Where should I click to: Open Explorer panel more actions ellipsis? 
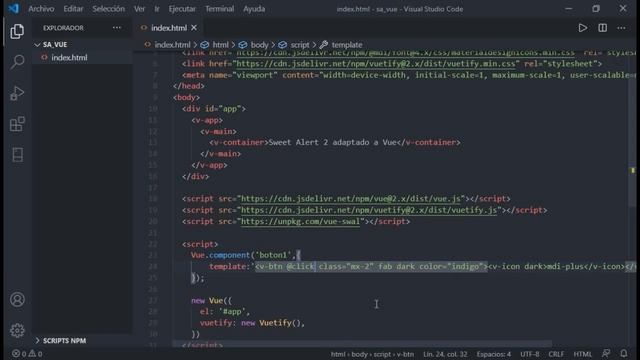(117, 28)
